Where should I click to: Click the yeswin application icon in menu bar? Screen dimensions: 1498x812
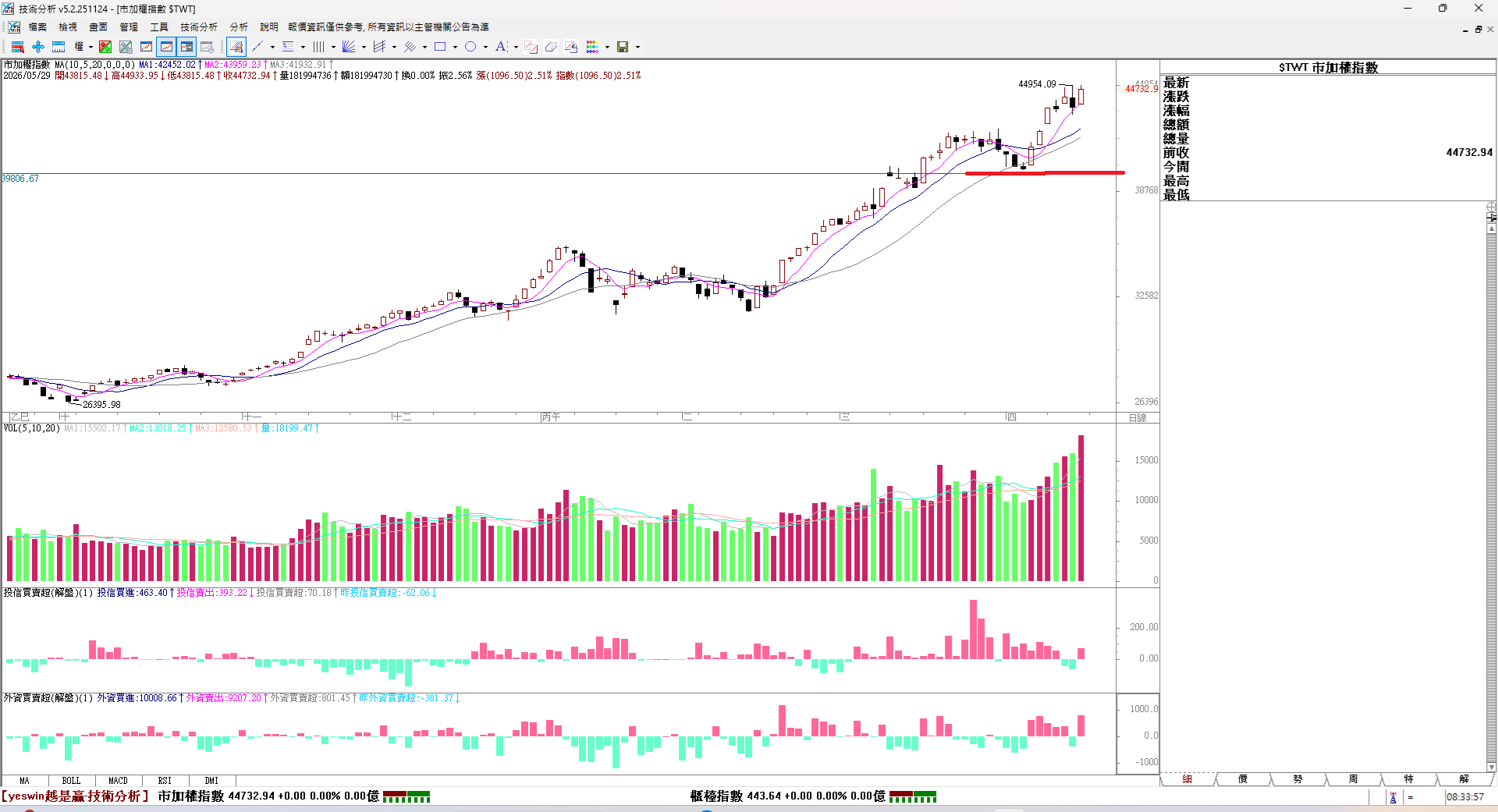click(14, 27)
